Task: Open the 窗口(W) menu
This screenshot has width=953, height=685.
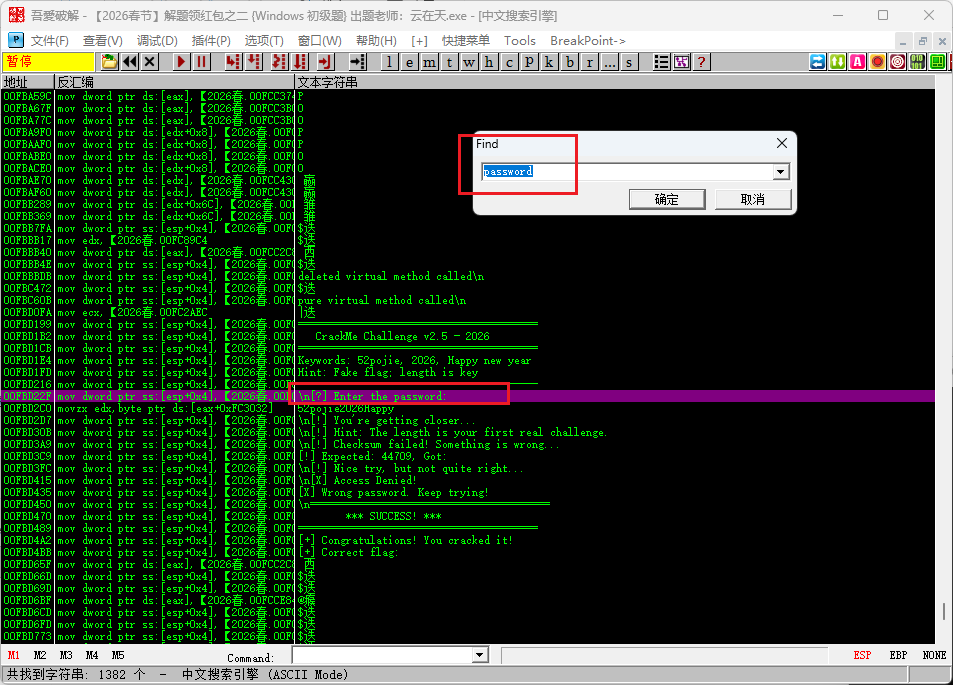Action: [320, 41]
